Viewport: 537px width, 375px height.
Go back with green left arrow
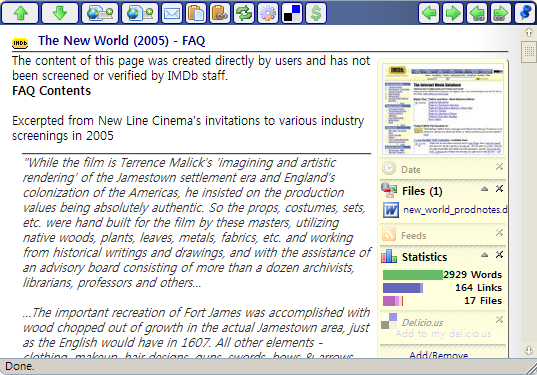[x=429, y=13]
